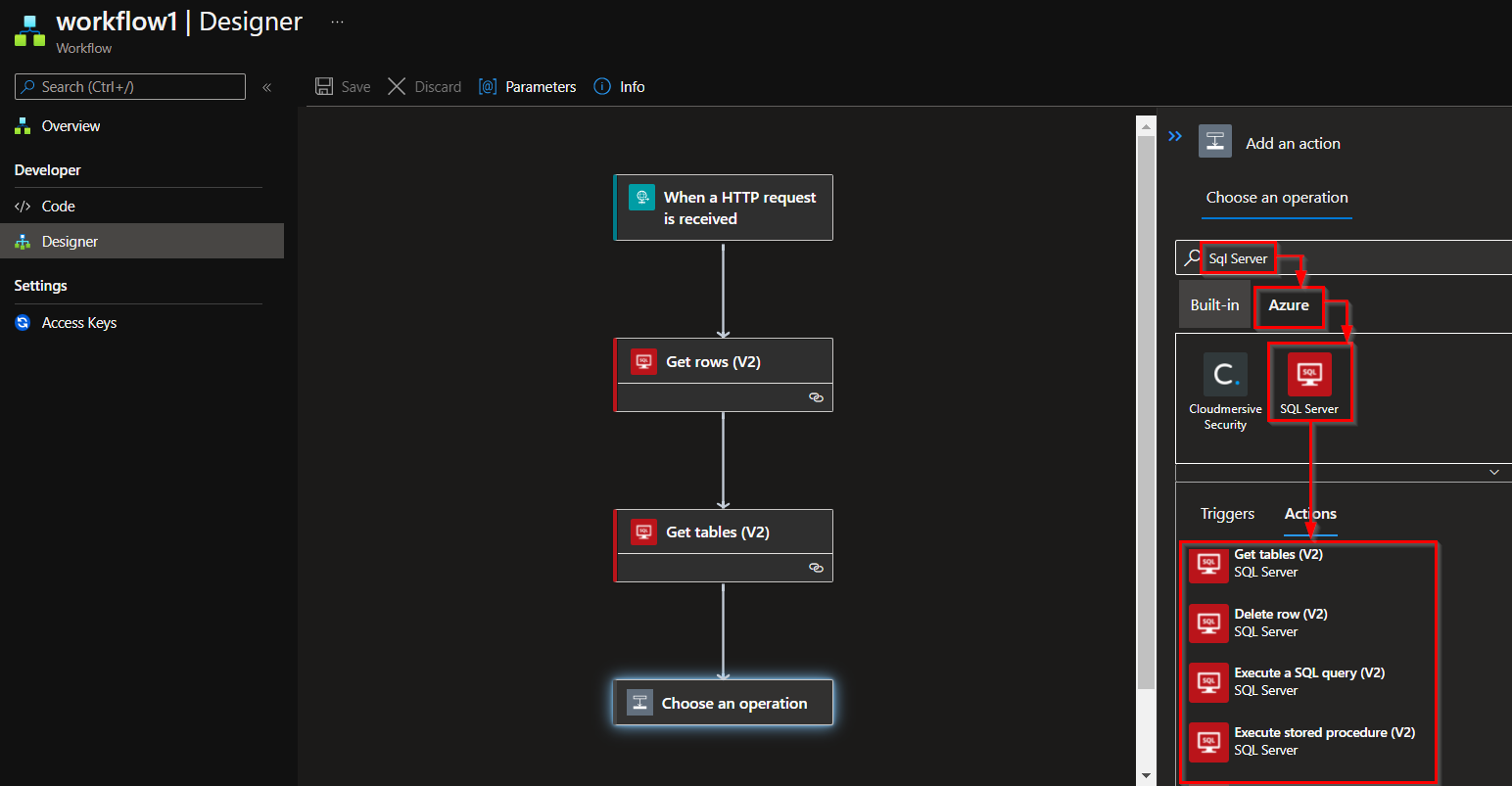The image size is (1512, 786).
Task: Open the Overview page
Action: 71,126
